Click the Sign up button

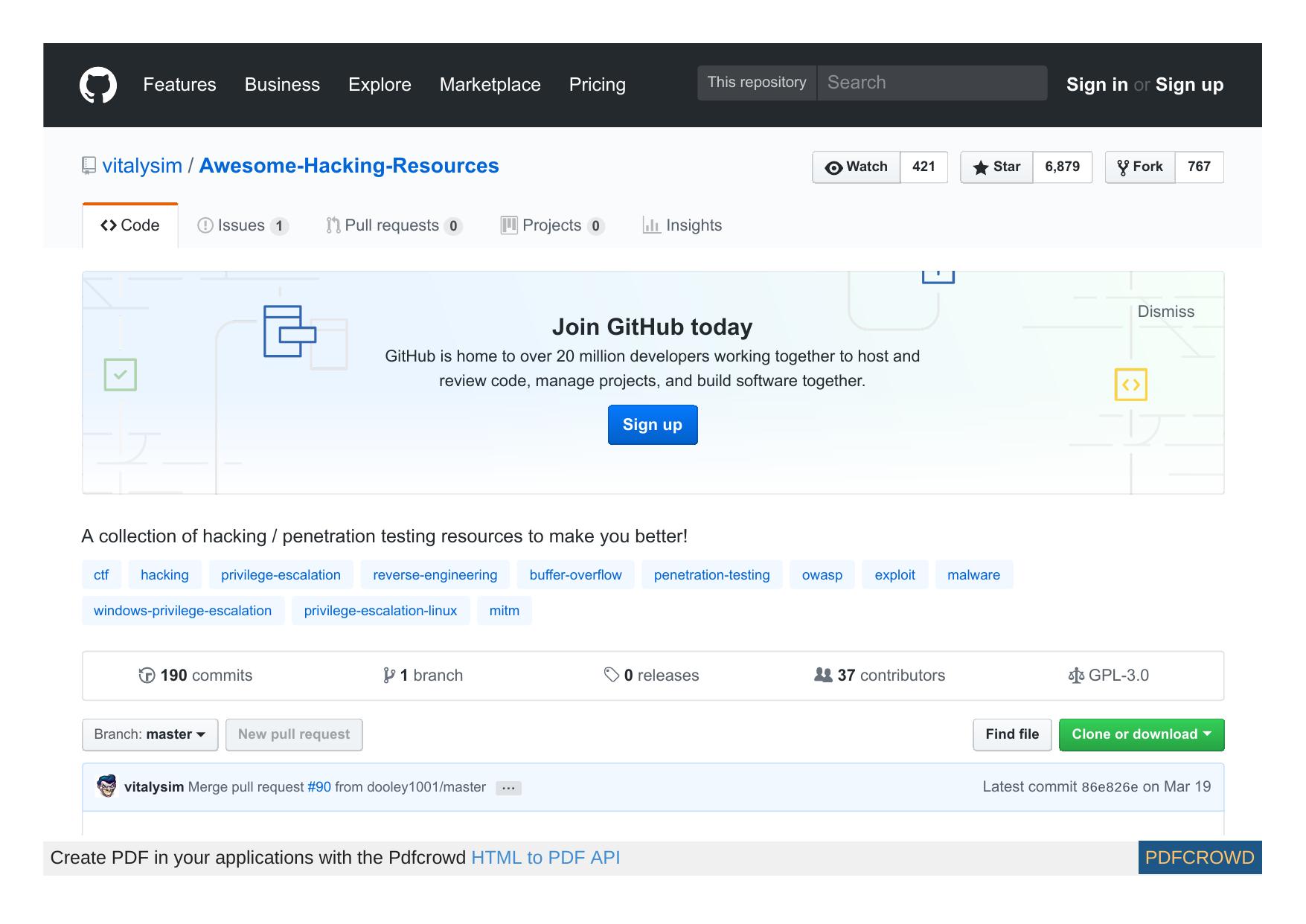click(652, 425)
